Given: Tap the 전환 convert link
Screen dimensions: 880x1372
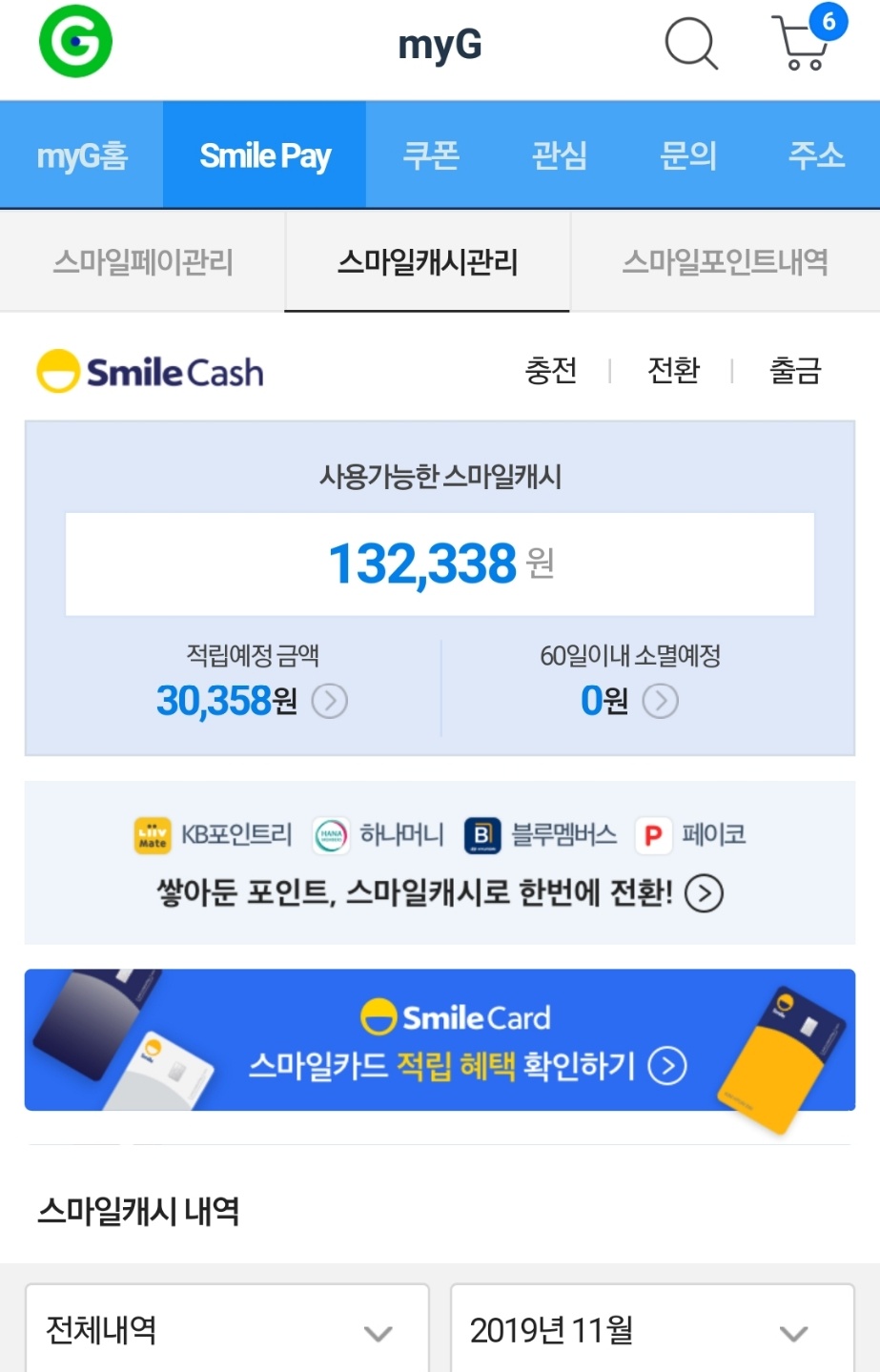Looking at the screenshot, I should pos(673,370).
